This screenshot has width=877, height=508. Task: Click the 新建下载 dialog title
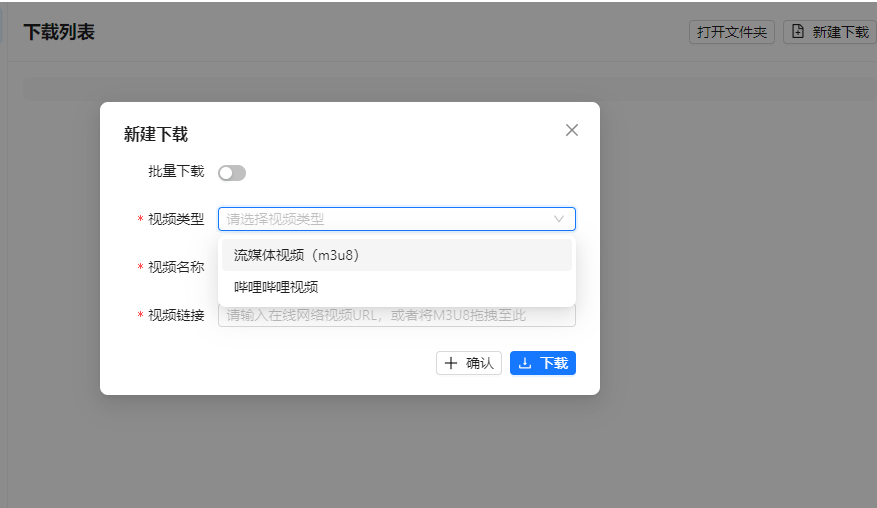pyautogui.click(x=156, y=134)
